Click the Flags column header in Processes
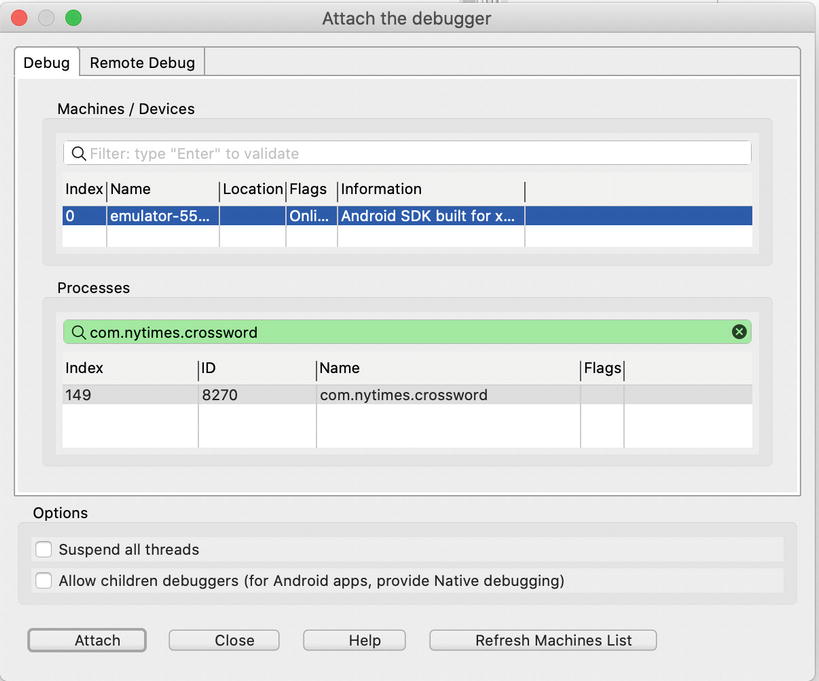 point(602,368)
